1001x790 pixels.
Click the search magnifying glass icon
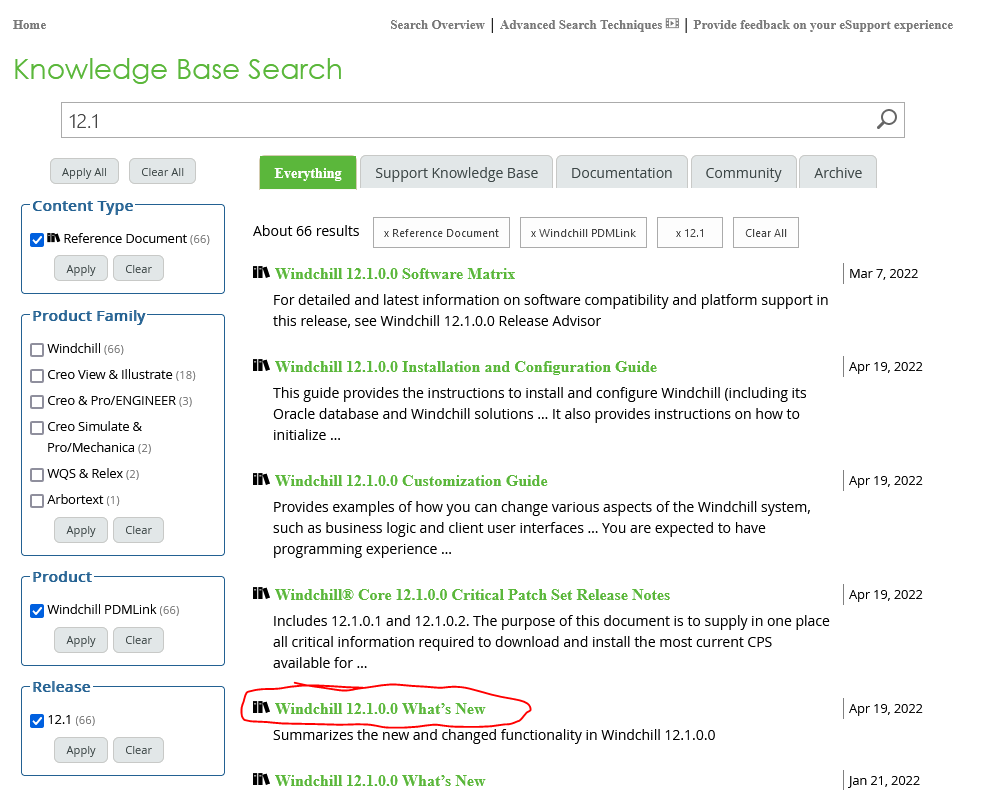tap(886, 120)
